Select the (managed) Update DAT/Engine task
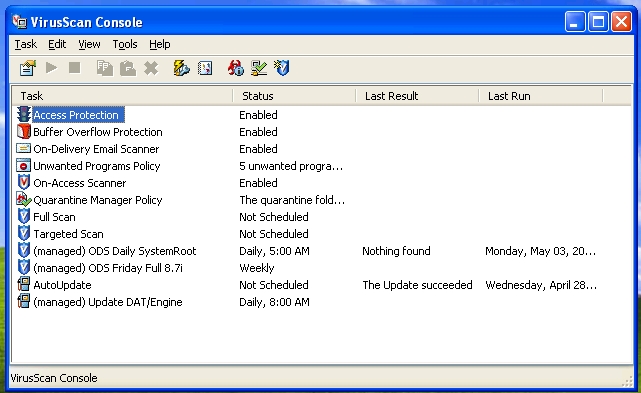Image resolution: width=641 pixels, height=393 pixels. (108, 302)
